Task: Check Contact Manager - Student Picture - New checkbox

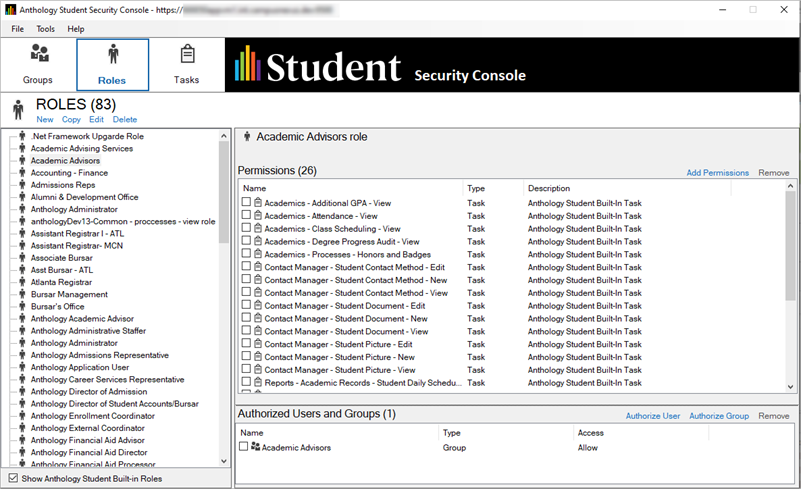Action: pyautogui.click(x=246, y=356)
